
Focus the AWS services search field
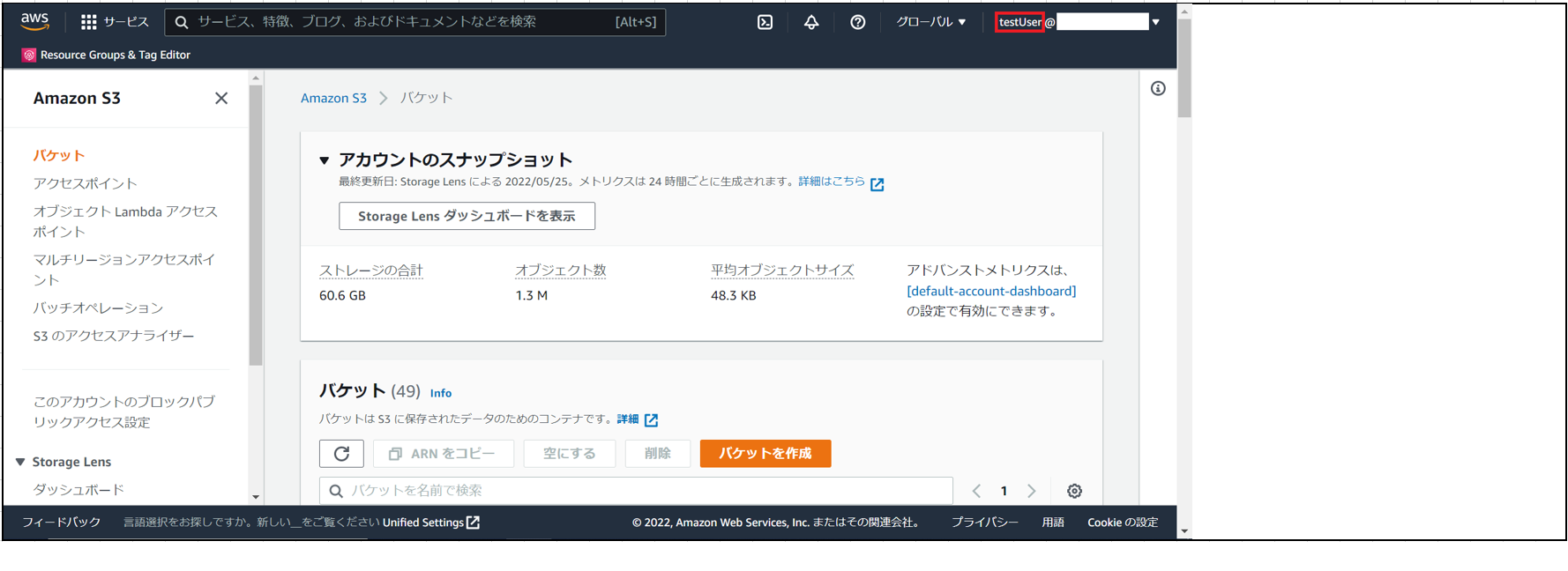click(414, 22)
